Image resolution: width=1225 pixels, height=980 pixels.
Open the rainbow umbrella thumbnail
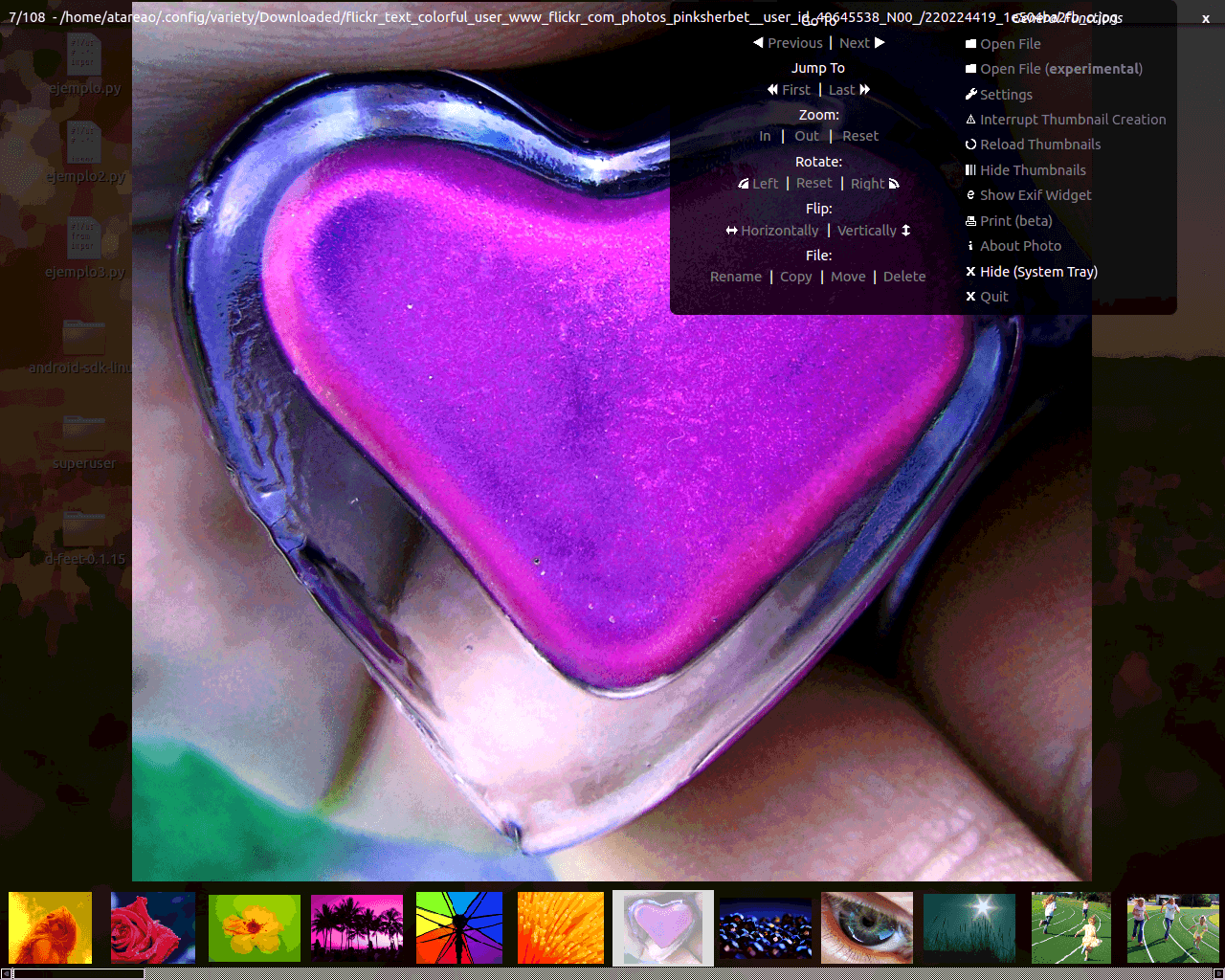point(459,928)
